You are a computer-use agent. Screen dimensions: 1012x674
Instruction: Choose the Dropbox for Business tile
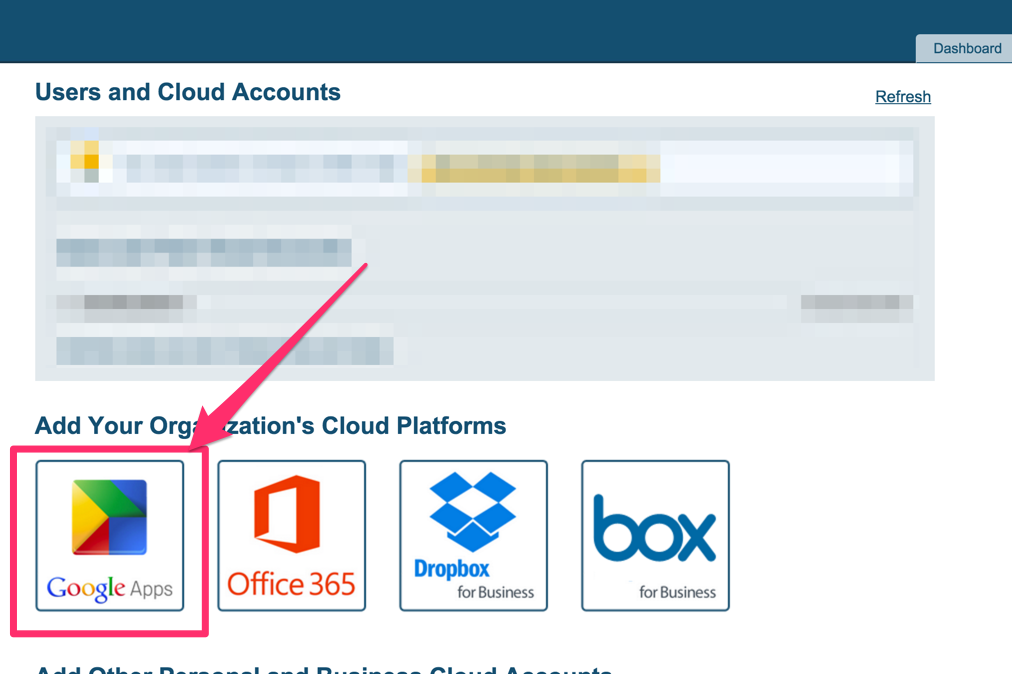coord(473,535)
